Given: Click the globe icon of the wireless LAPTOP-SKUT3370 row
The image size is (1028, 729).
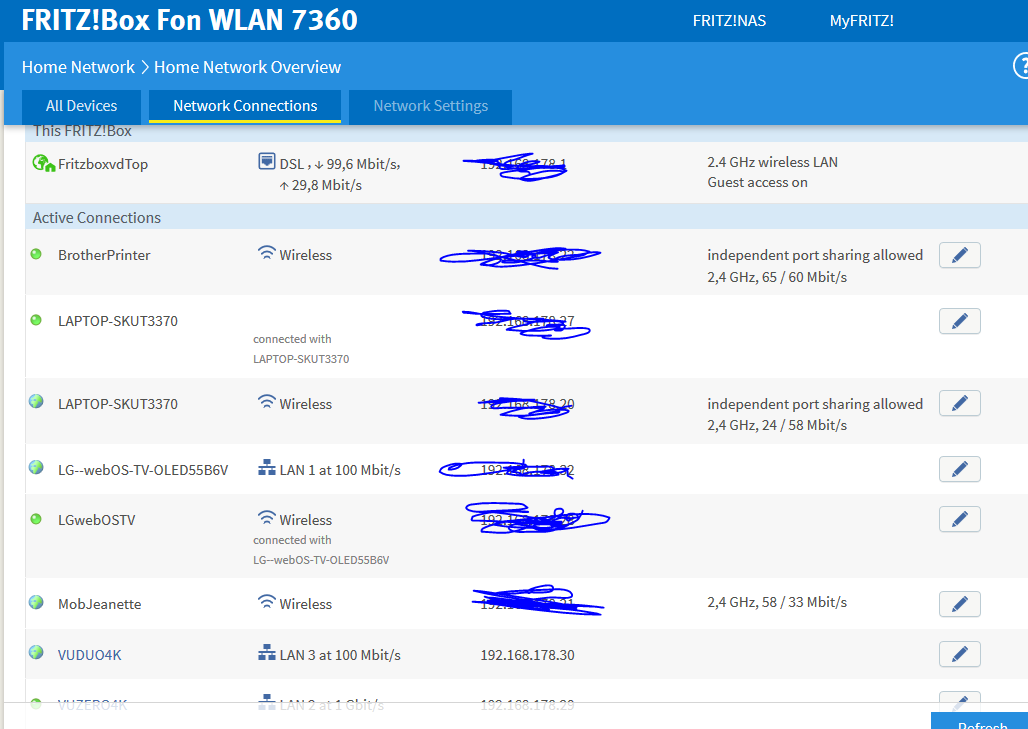Looking at the screenshot, I should 36,401.
